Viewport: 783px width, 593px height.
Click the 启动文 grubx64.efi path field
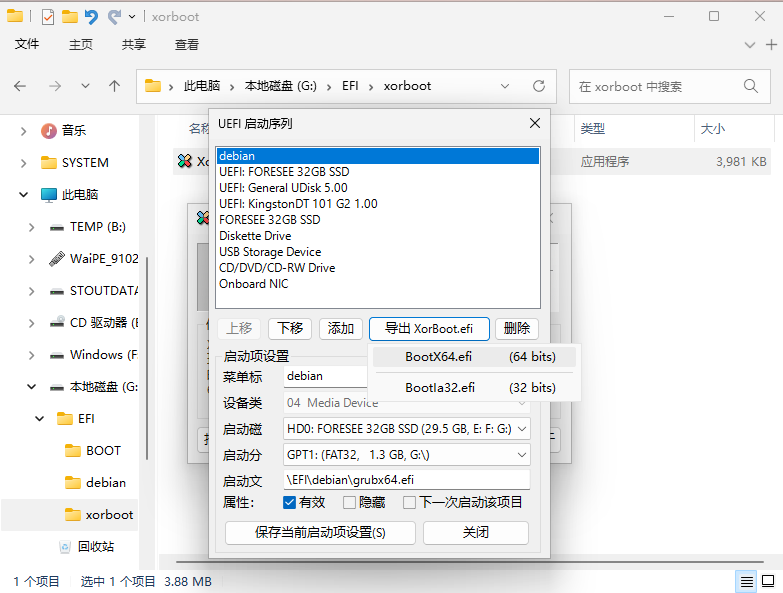point(406,480)
